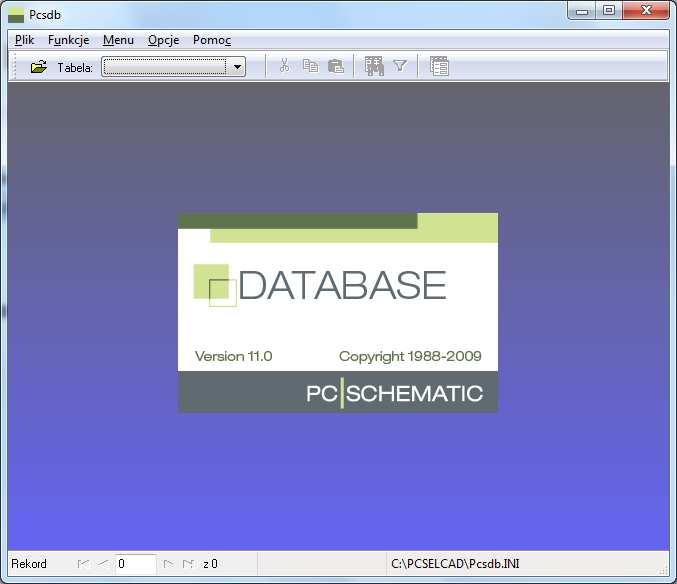Click the record number input field
The width and height of the screenshot is (677, 584).
pos(136,564)
